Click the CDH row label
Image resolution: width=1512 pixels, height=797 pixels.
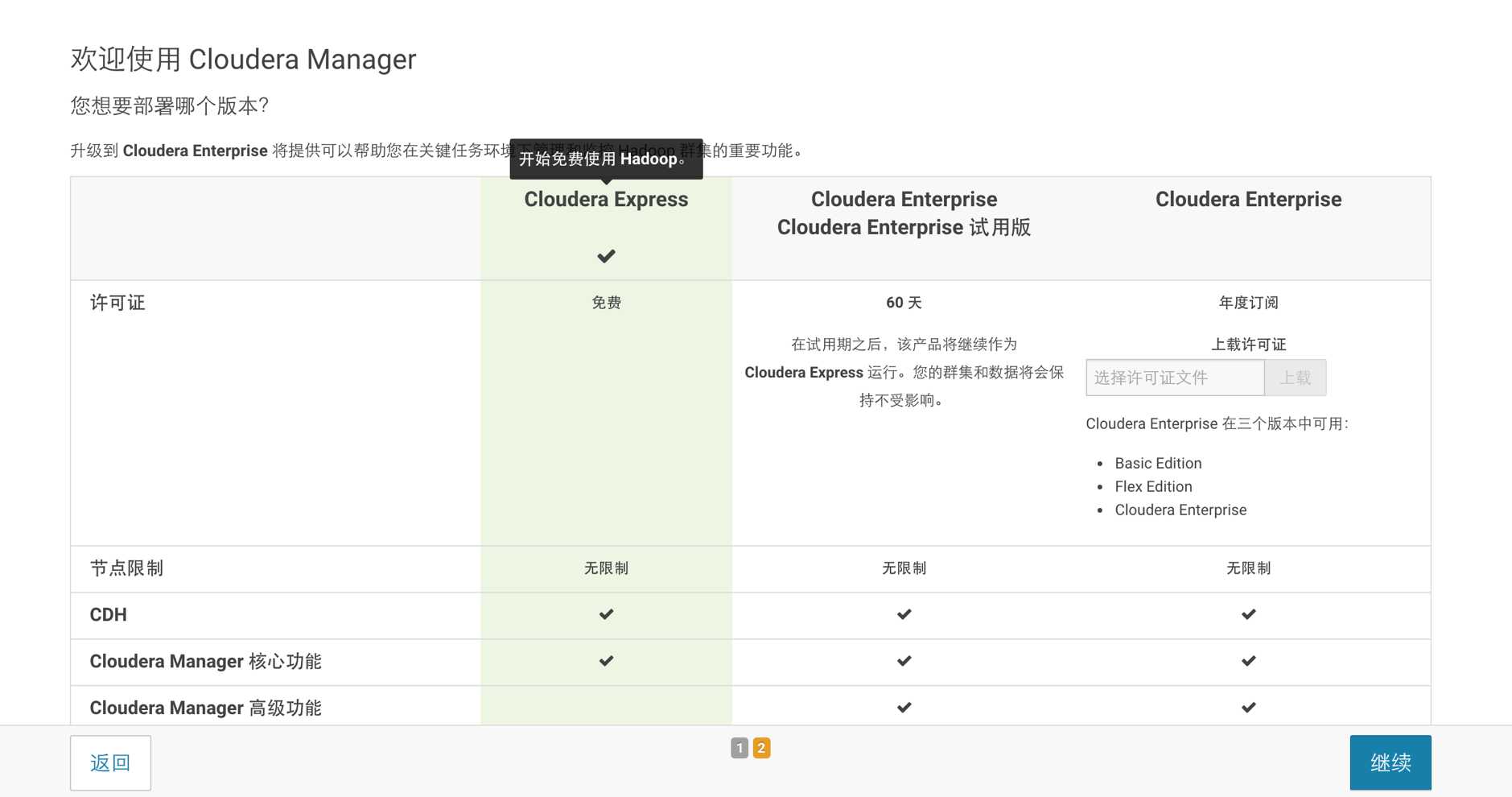108,615
